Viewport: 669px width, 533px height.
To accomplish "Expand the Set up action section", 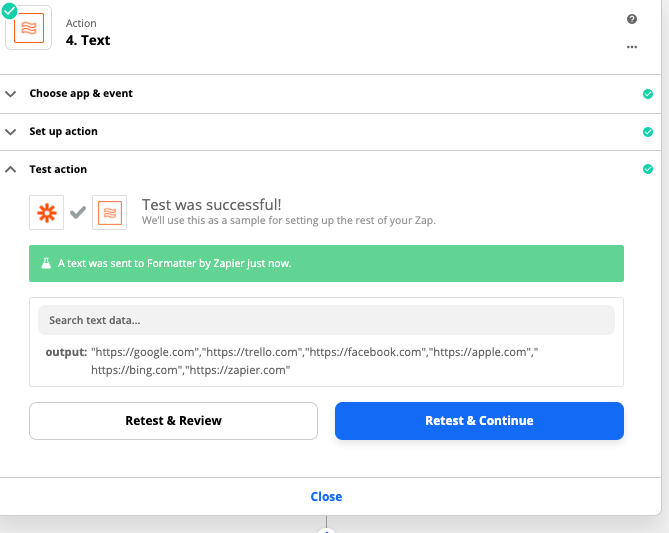I will 11,132.
